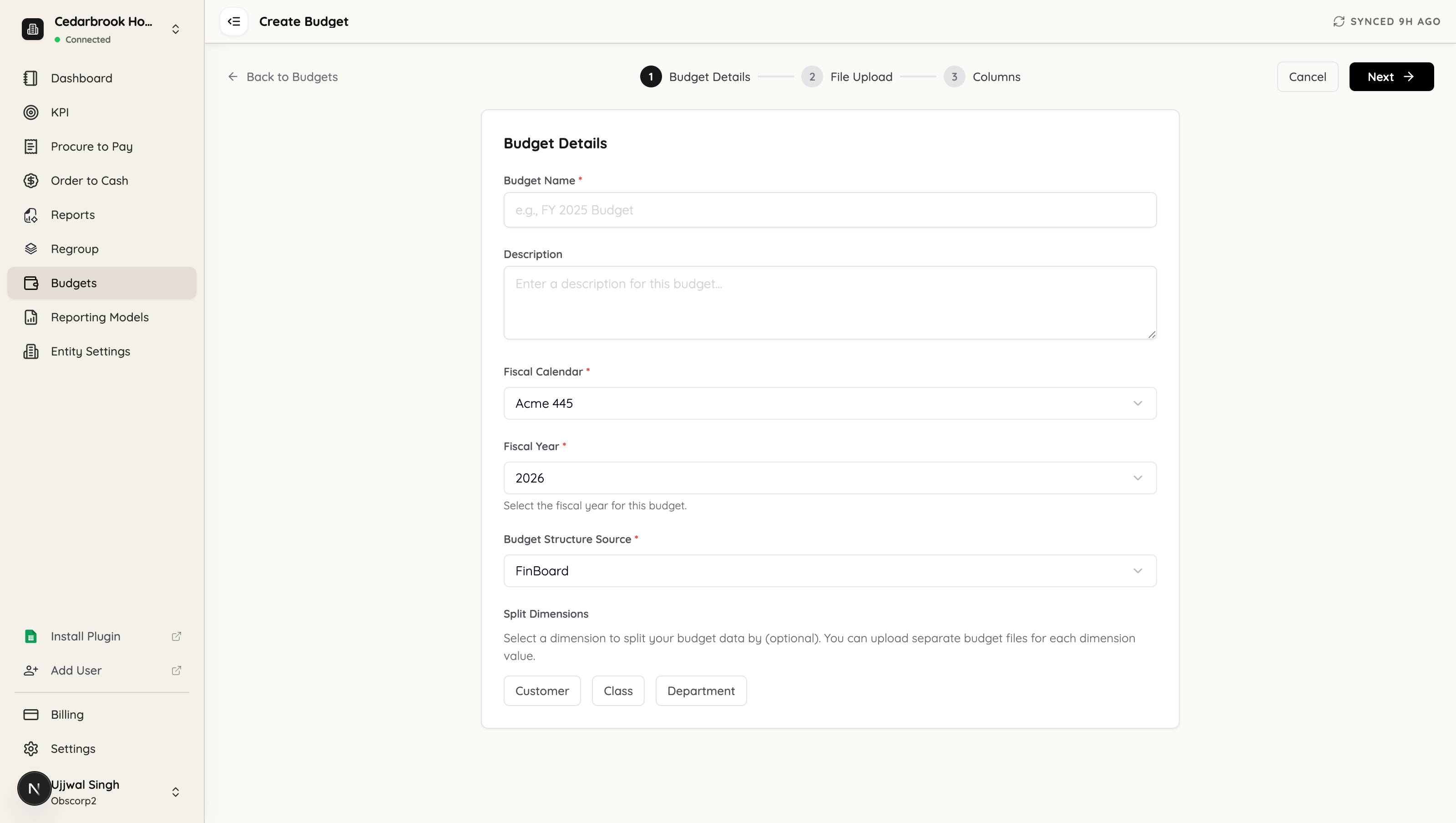The image size is (1456, 823).
Task: Click the Add User link
Action: [102, 670]
